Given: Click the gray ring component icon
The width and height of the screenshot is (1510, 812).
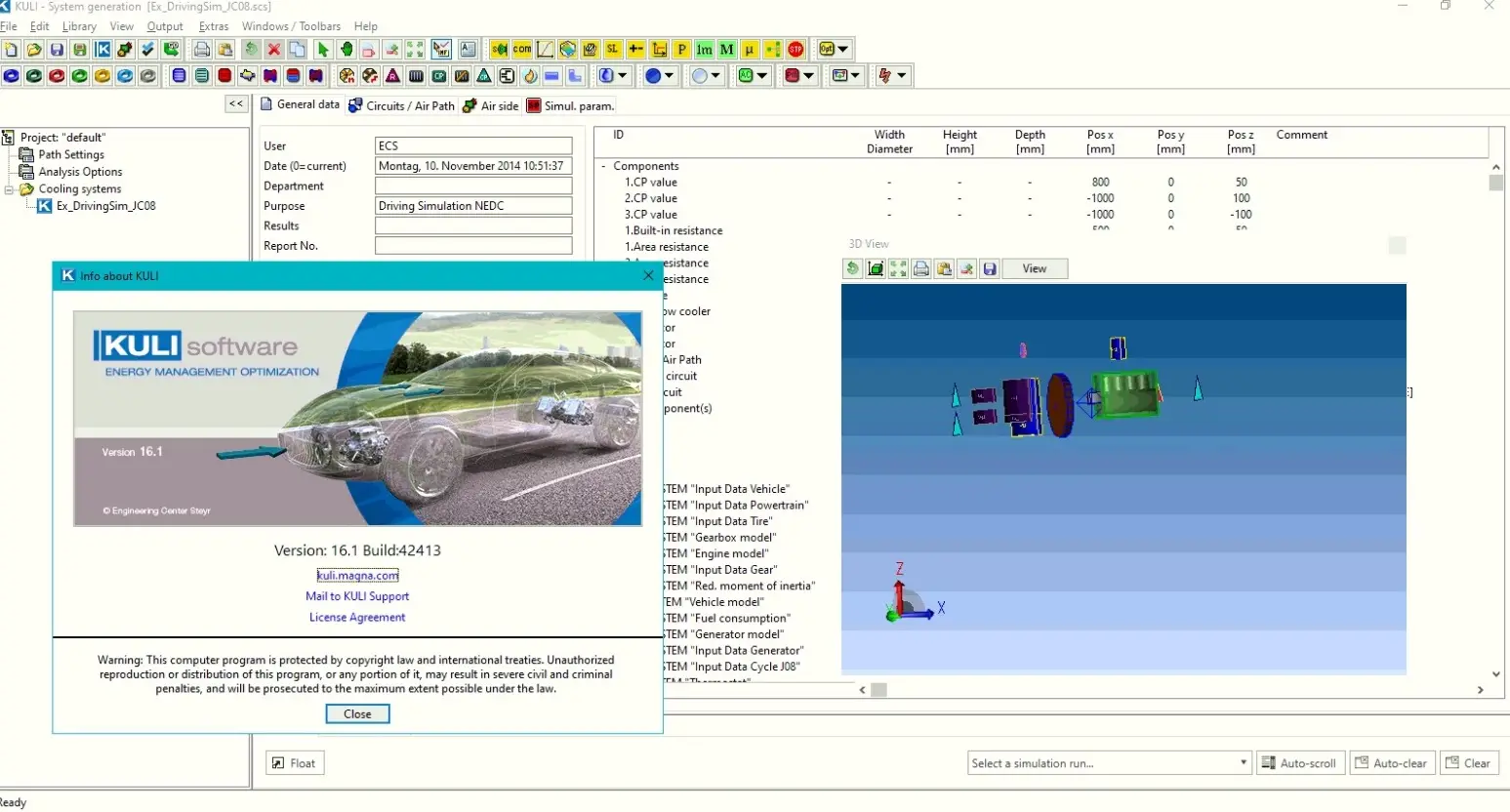Looking at the screenshot, I should tap(147, 75).
